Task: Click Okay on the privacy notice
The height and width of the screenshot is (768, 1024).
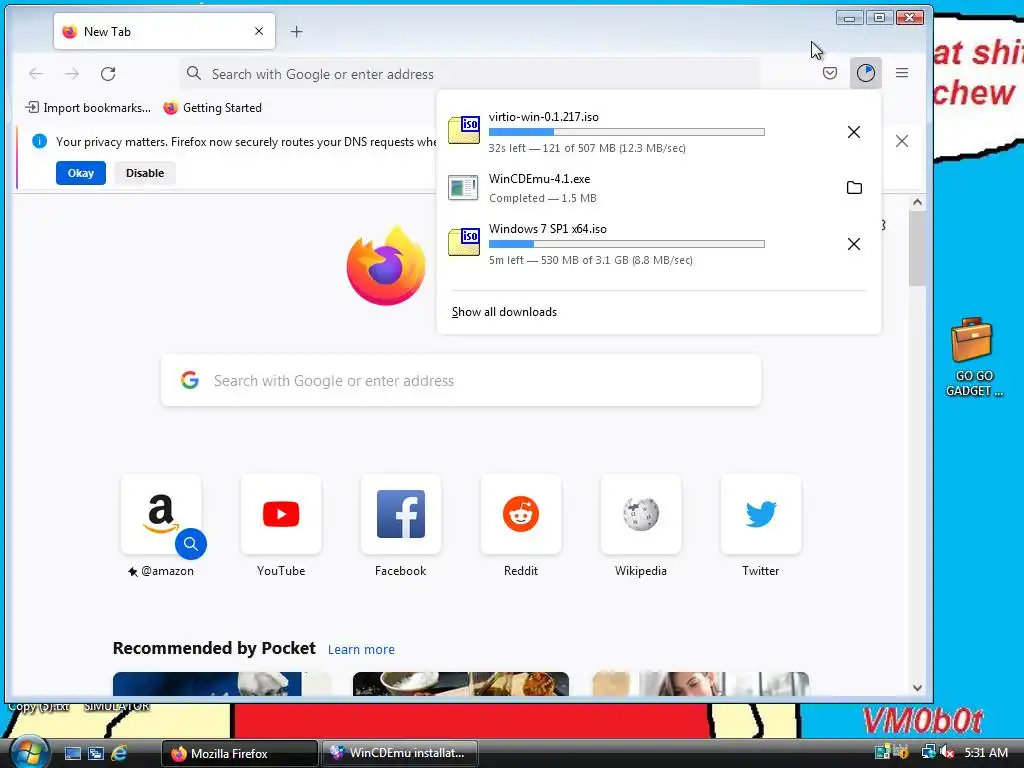Action: tap(80, 173)
